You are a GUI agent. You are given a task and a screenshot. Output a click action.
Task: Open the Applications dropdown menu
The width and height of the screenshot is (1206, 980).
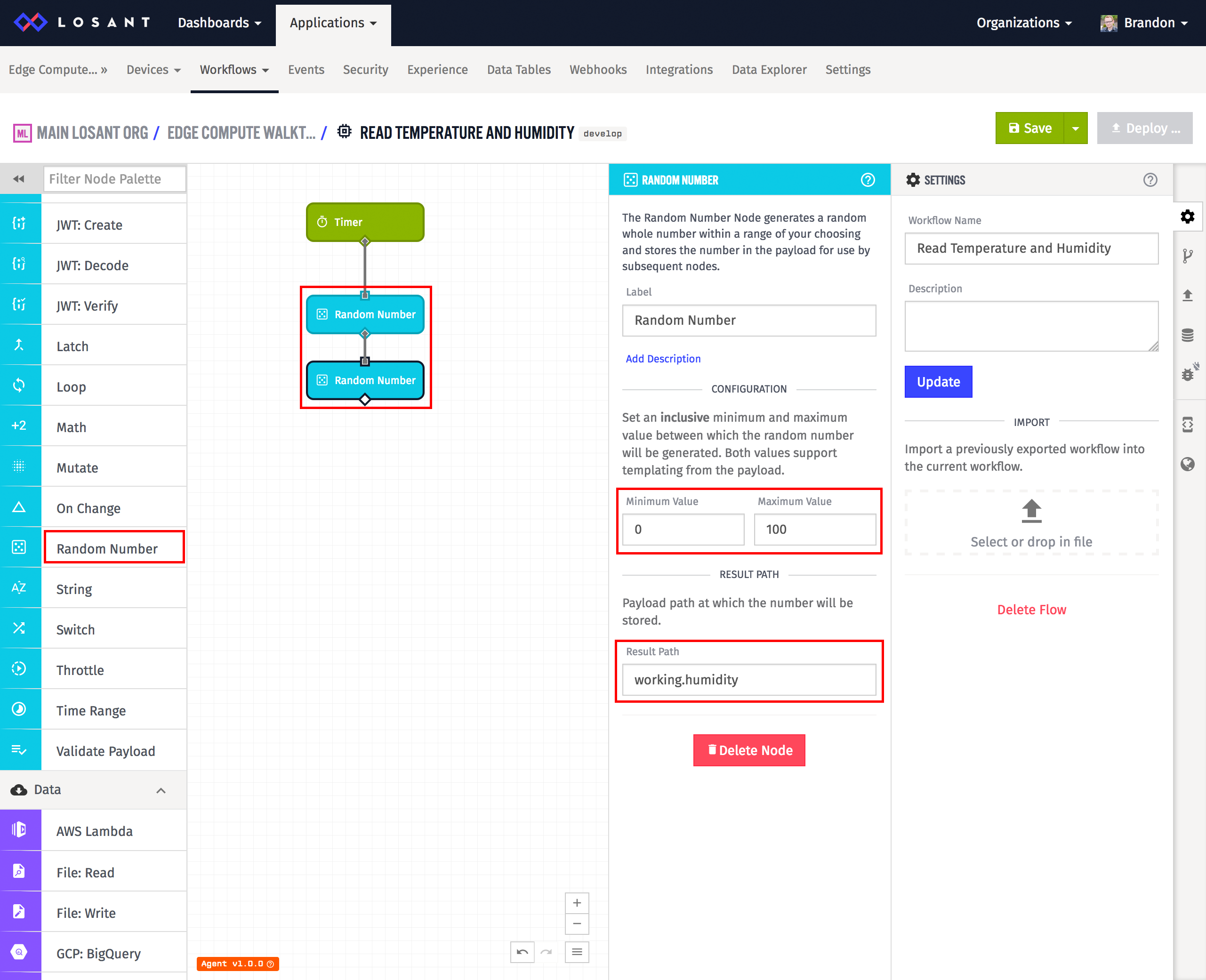(x=333, y=23)
